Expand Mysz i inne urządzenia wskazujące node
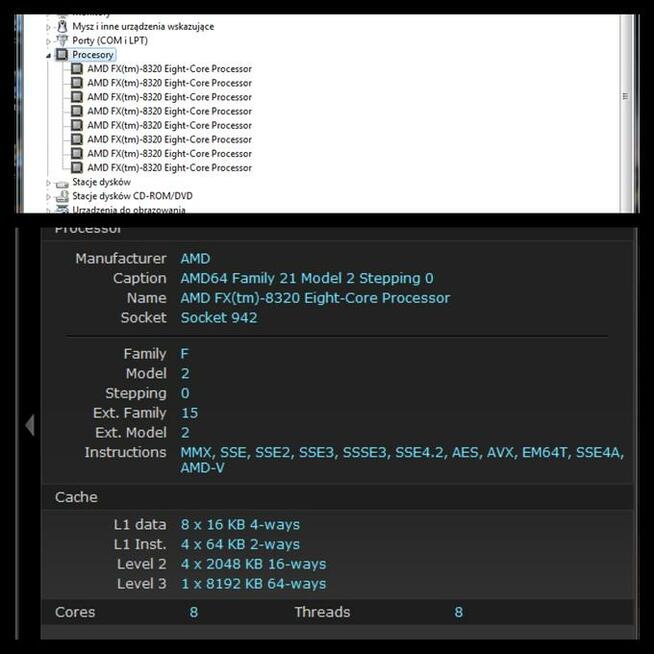 pyautogui.click(x=48, y=27)
